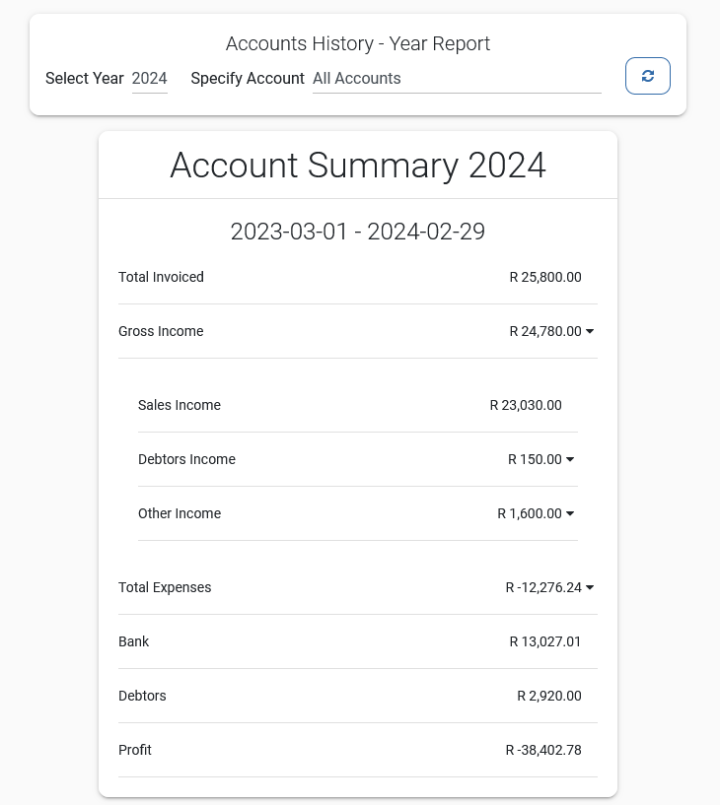The width and height of the screenshot is (720, 805).
Task: Expand the Debtors Income amount arrow
Action: tap(570, 459)
